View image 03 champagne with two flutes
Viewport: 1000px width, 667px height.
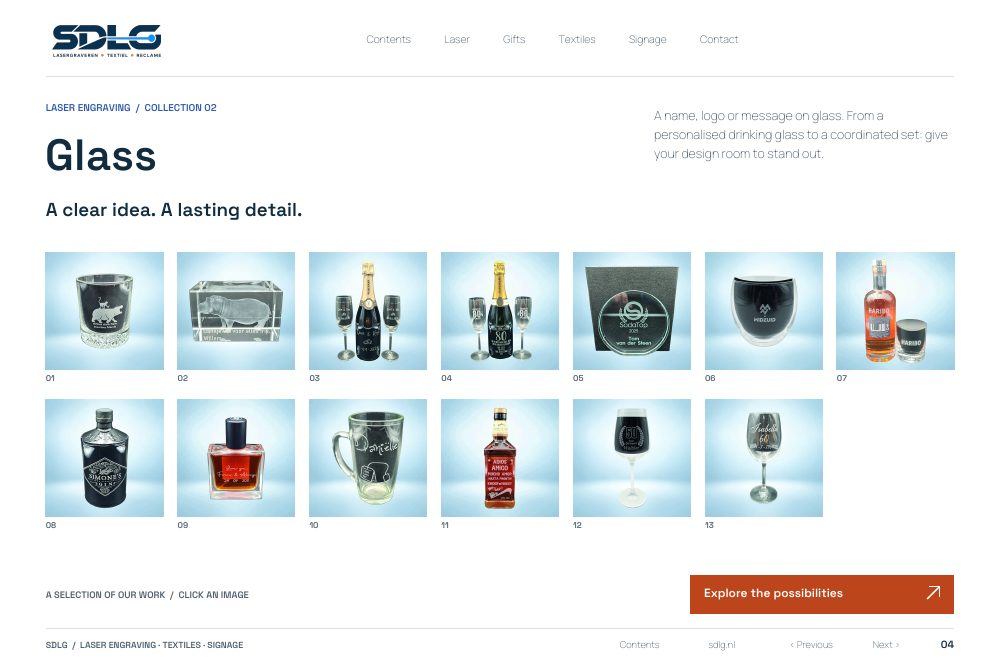pos(368,311)
